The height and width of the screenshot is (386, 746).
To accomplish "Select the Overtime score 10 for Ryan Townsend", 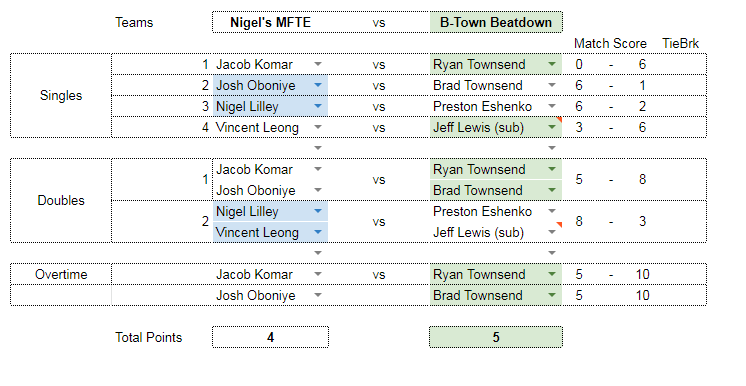I will [642, 274].
